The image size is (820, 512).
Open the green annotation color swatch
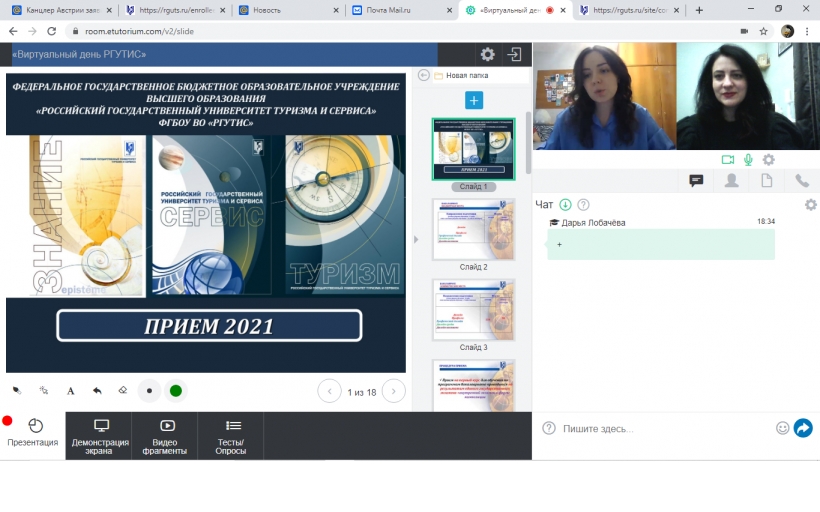coord(176,391)
